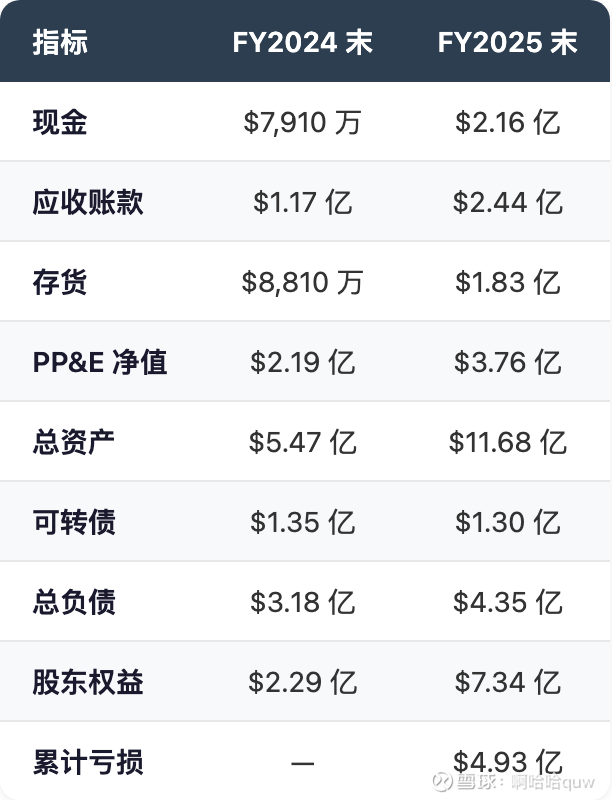Click the $11.68 亿 total assets value
612x800 pixels.
pos(507,442)
